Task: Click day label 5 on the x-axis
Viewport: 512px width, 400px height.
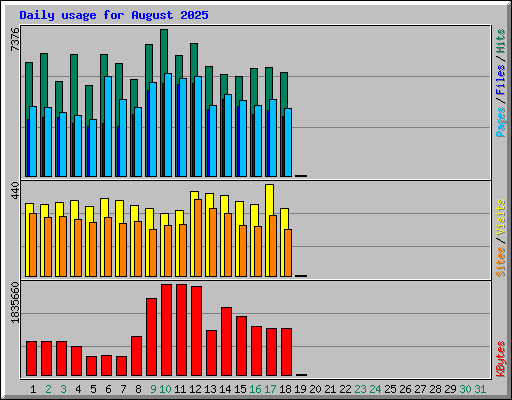Action: [x=93, y=389]
